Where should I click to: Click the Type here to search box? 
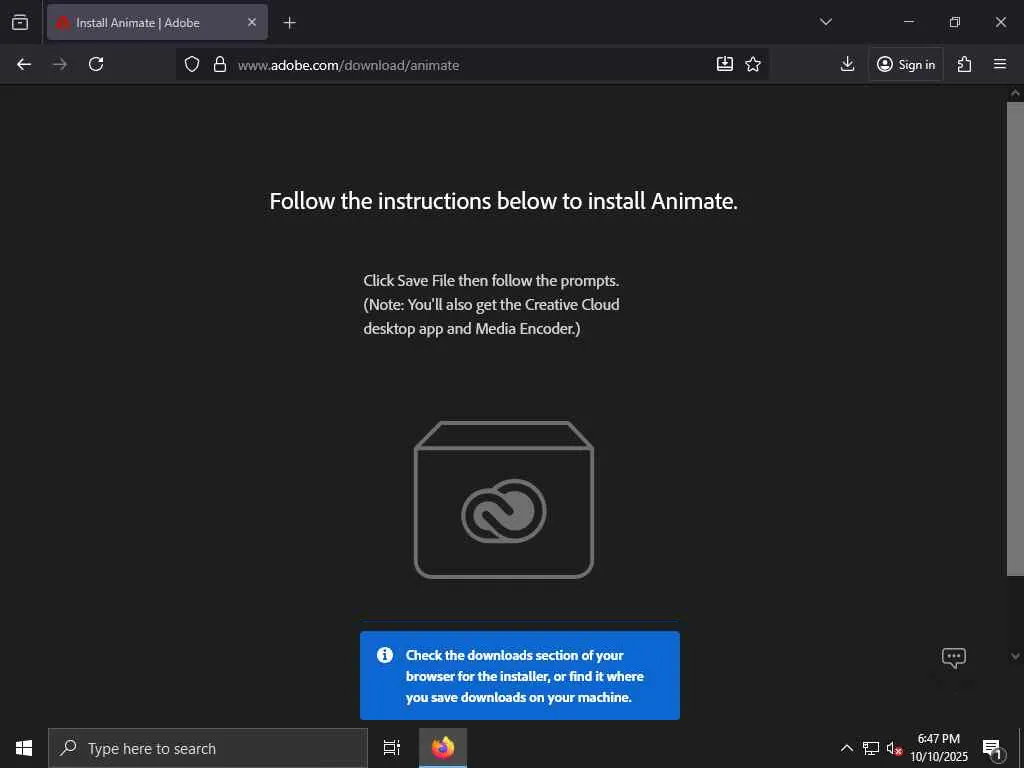pyautogui.click(x=208, y=748)
